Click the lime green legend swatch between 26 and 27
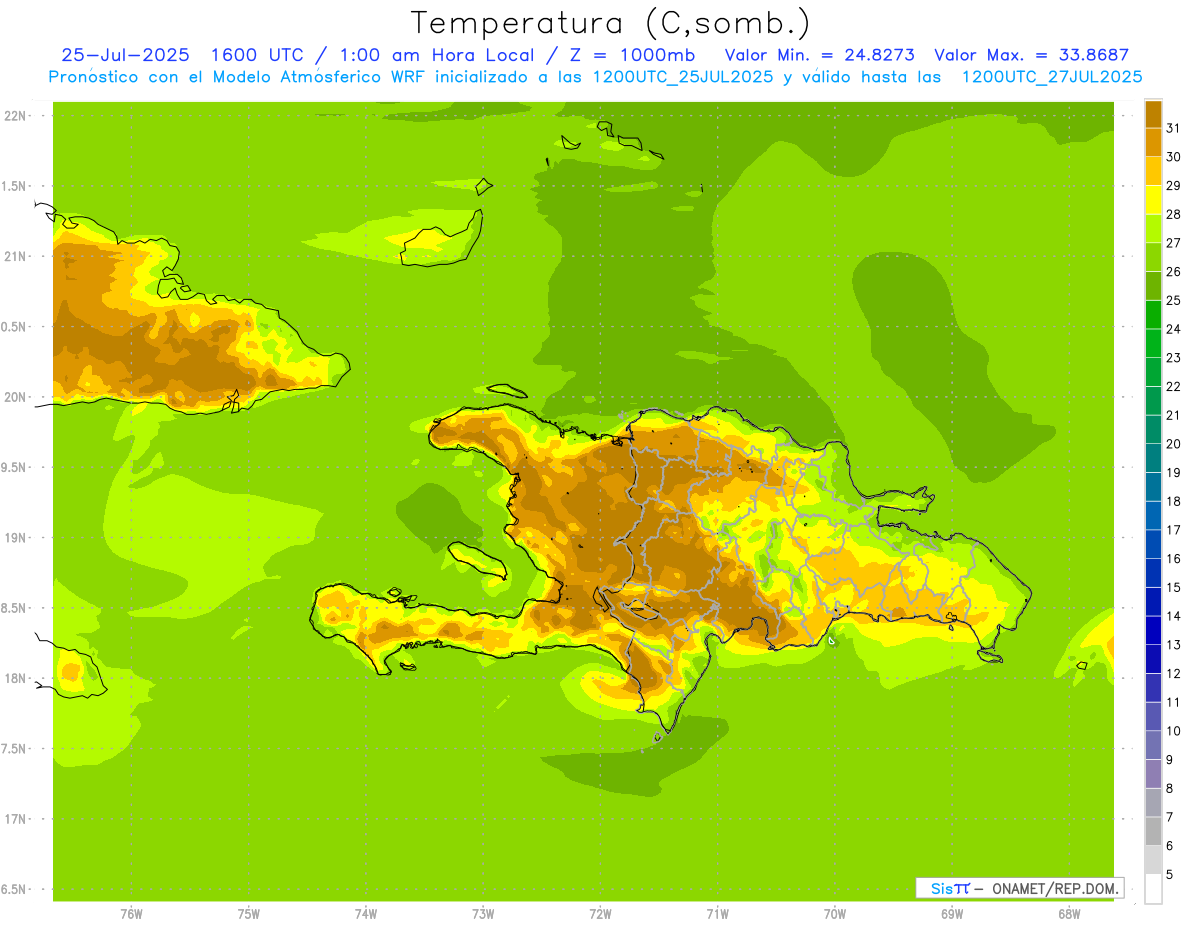The image size is (1200, 927). [x=1153, y=258]
